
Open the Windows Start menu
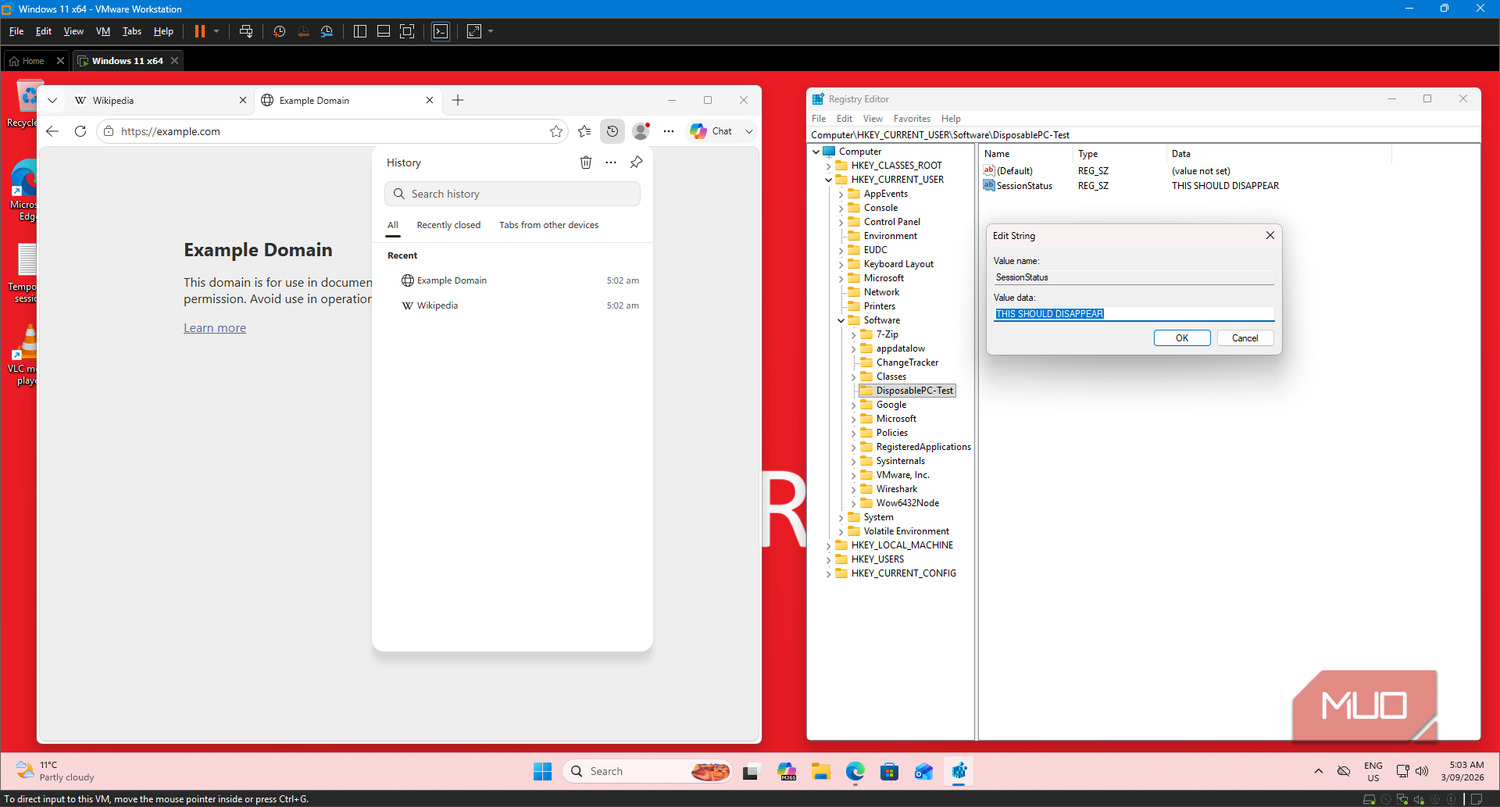pyautogui.click(x=542, y=771)
